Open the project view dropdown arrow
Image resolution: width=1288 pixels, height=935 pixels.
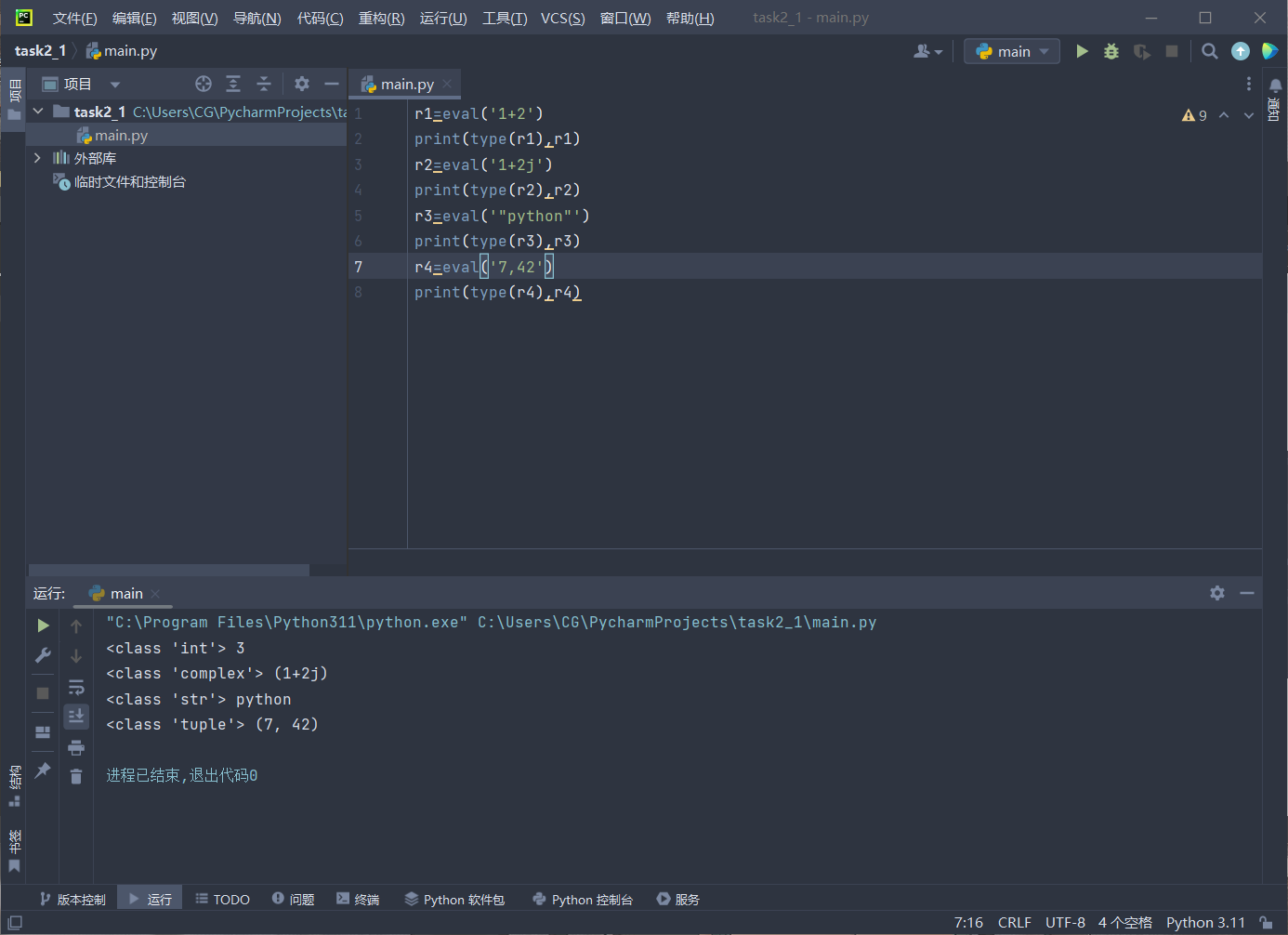(x=115, y=85)
